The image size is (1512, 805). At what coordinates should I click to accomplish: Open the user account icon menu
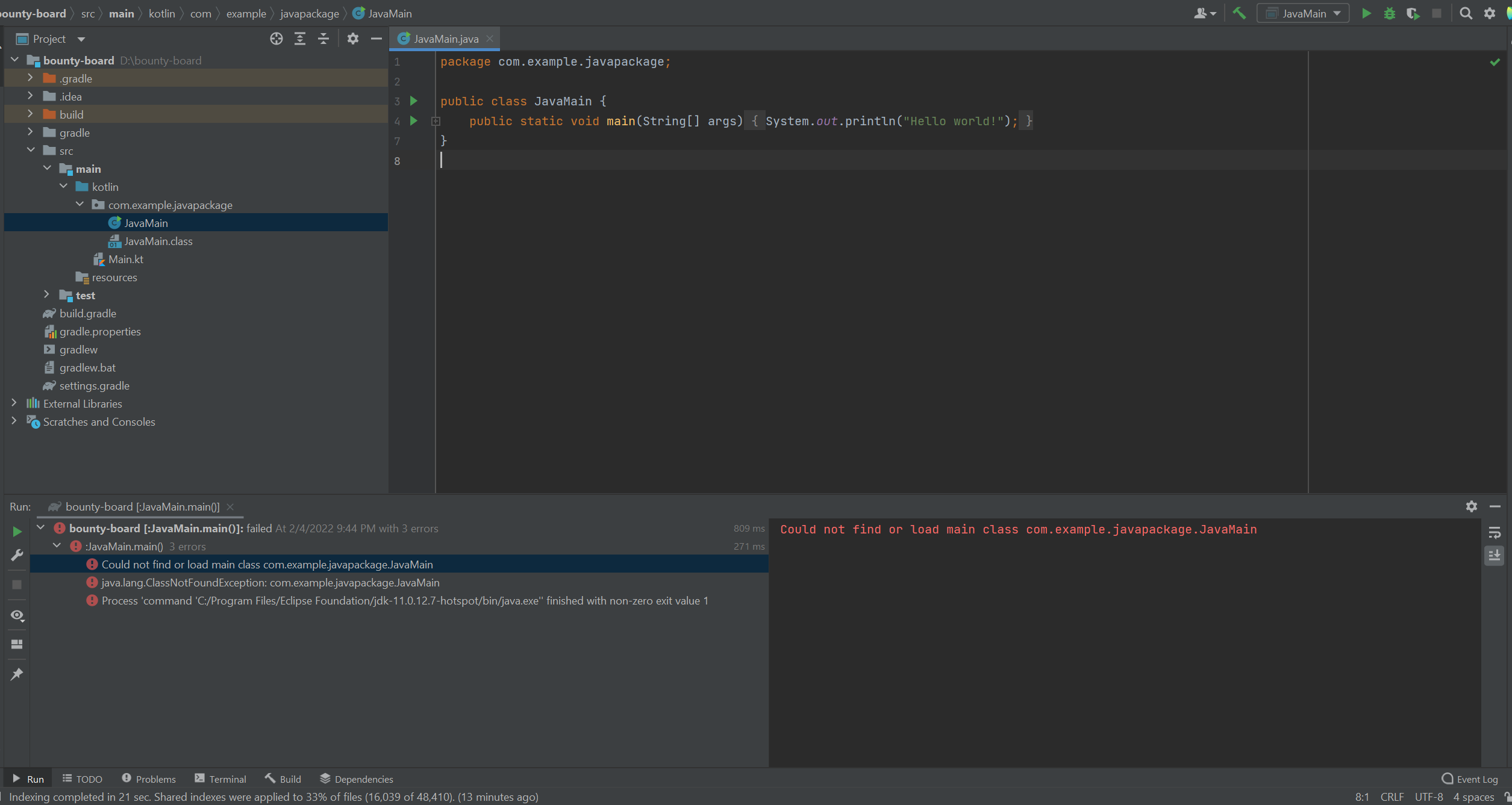[1205, 13]
